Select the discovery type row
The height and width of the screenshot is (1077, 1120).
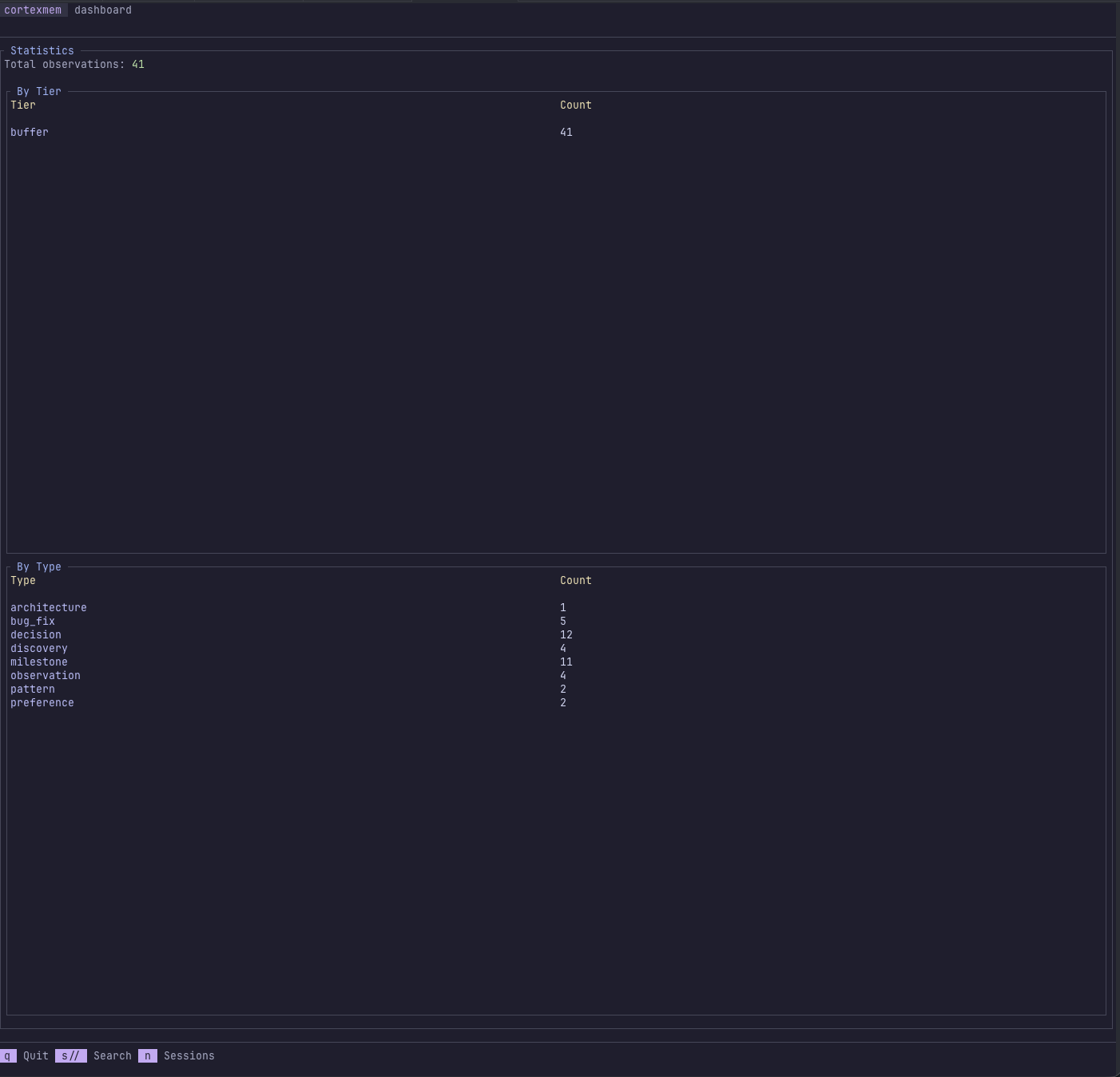(556, 649)
